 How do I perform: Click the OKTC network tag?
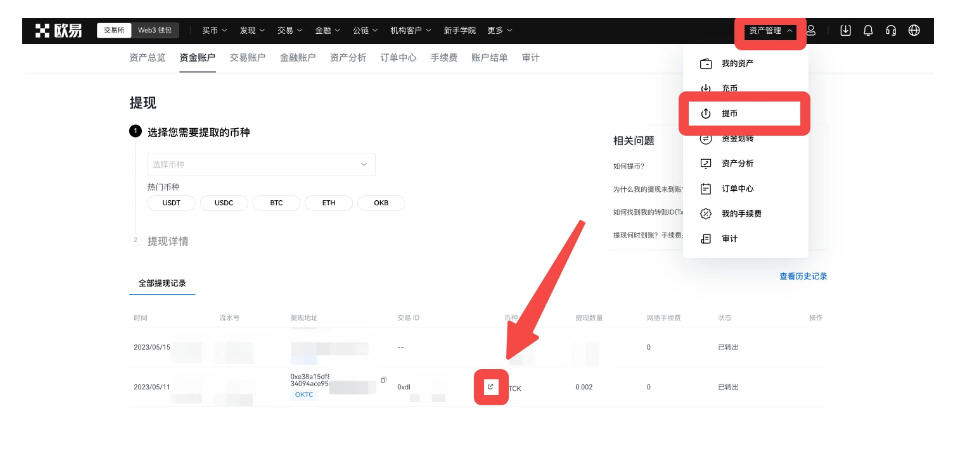304,395
